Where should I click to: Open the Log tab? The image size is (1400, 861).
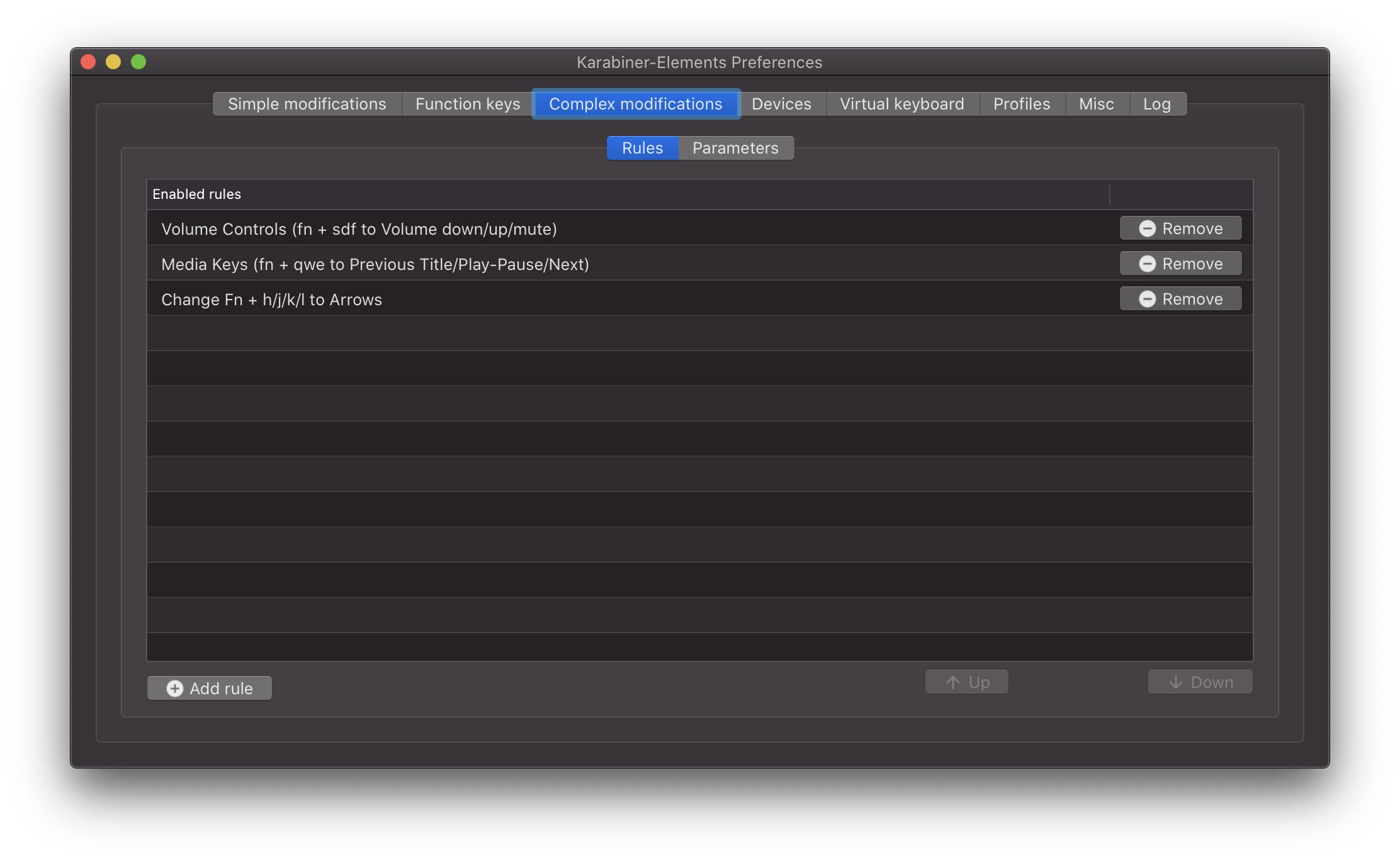[x=1159, y=103]
